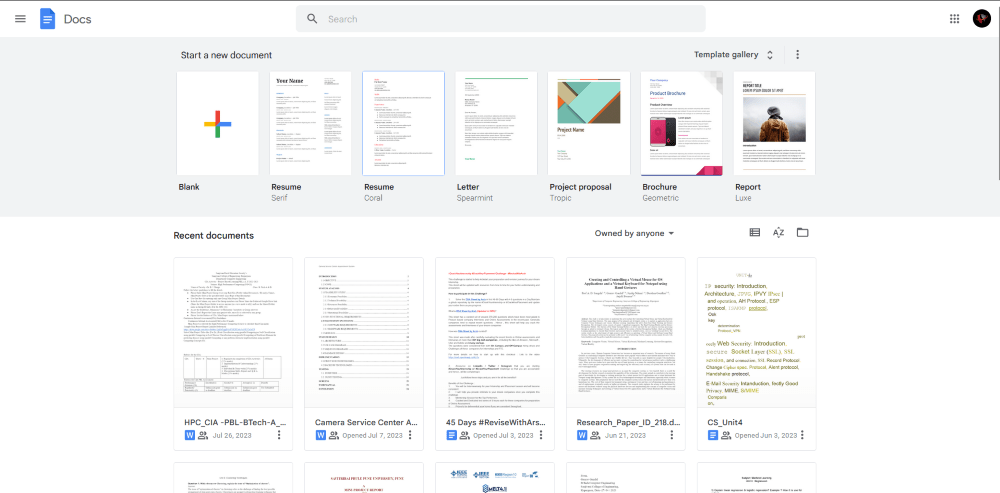Viewport: 1000px width, 493px height.
Task: Click the Docs file icon of CS_Unit4
Action: pyautogui.click(x=713, y=436)
